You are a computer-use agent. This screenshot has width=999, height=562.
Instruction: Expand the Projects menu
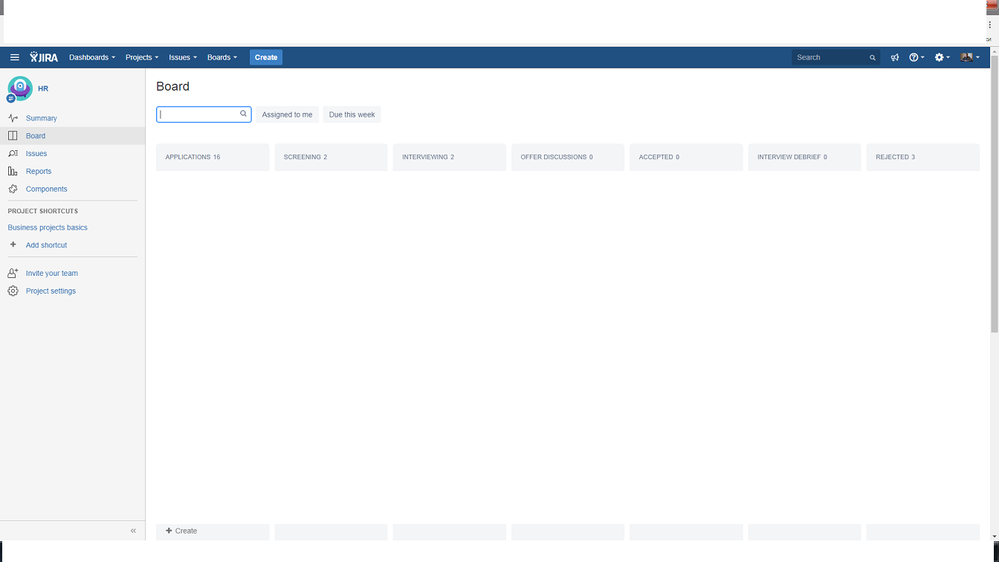click(x=141, y=57)
